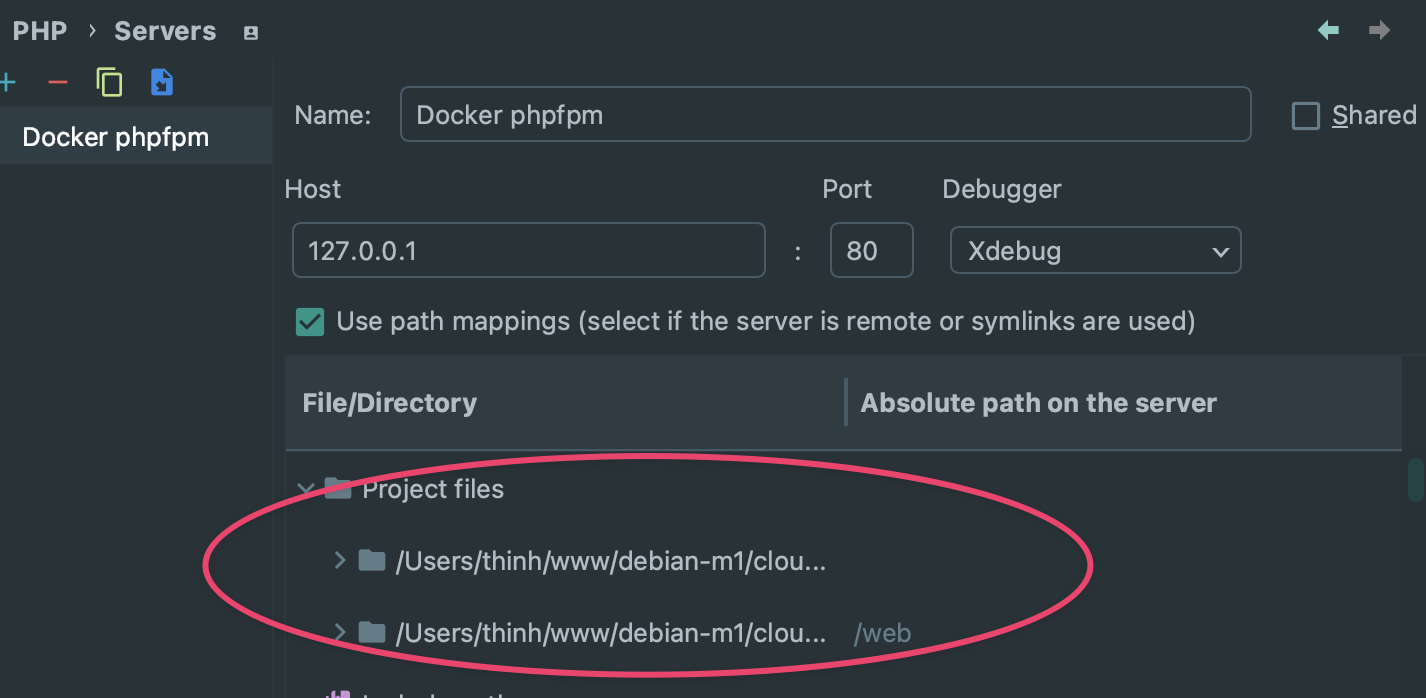Copy the selected server configuration
Image resolution: width=1426 pixels, height=698 pixels.
tap(109, 82)
